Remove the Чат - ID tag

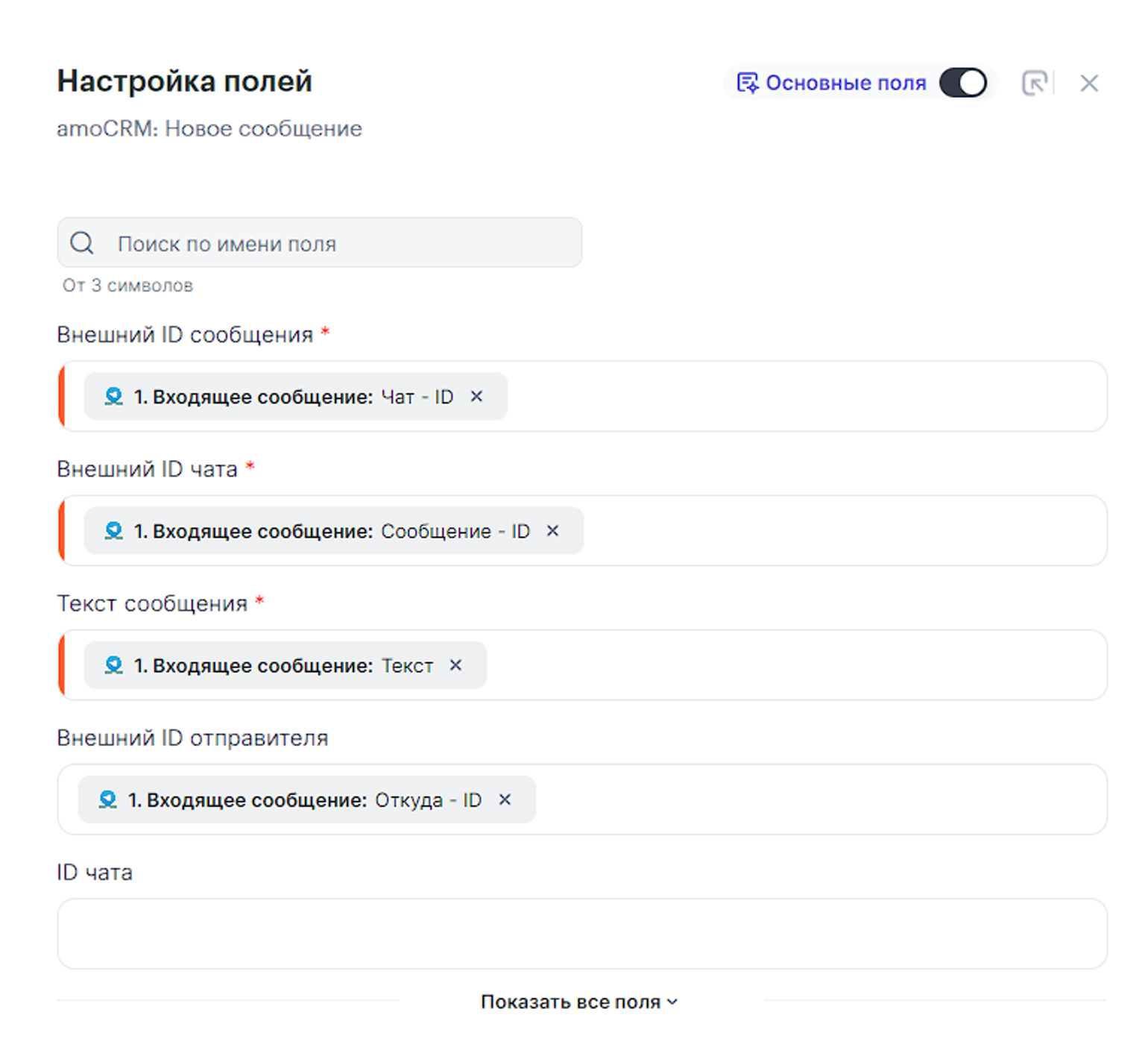[477, 397]
